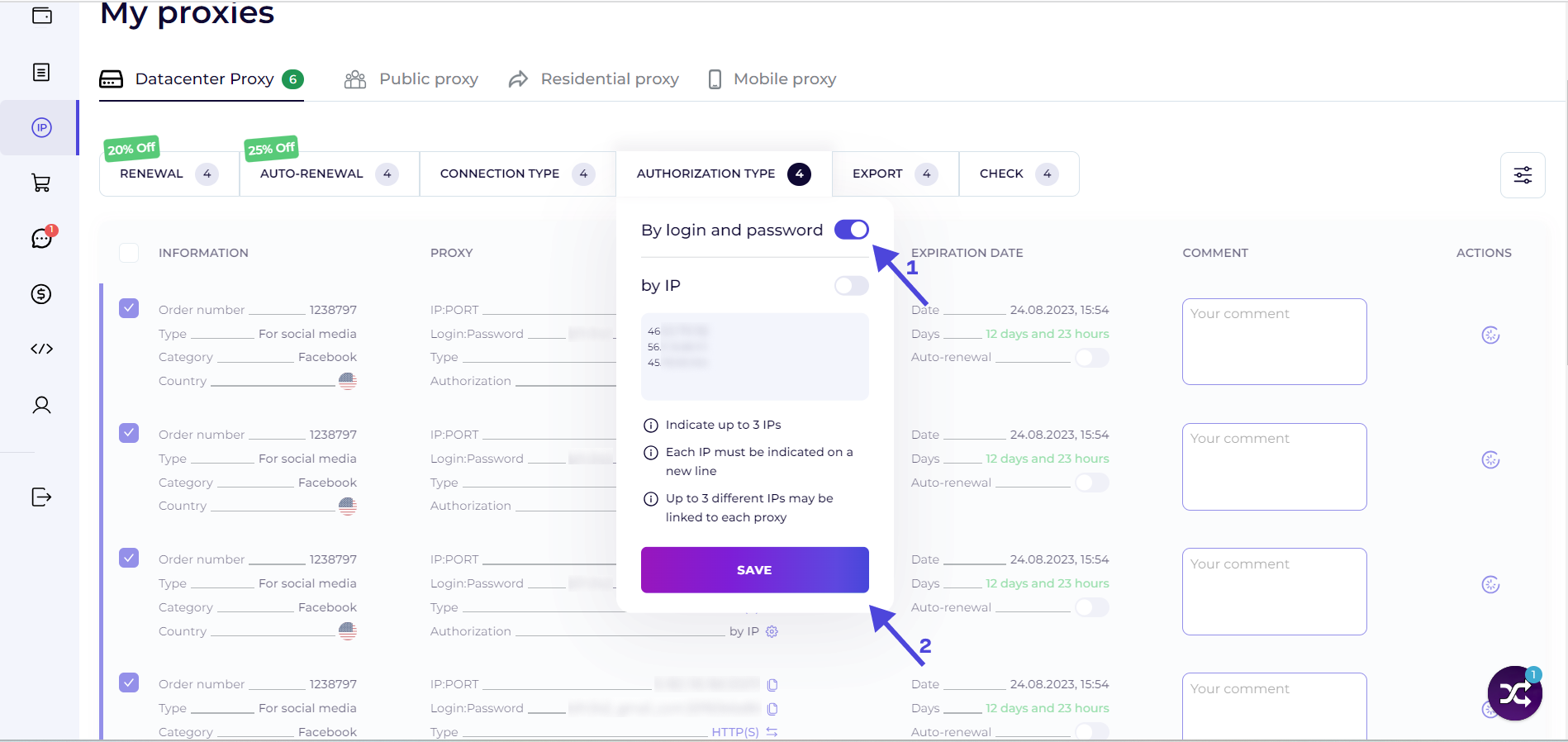Open the dollar balance sidebar icon
1568x742 pixels.
[41, 294]
